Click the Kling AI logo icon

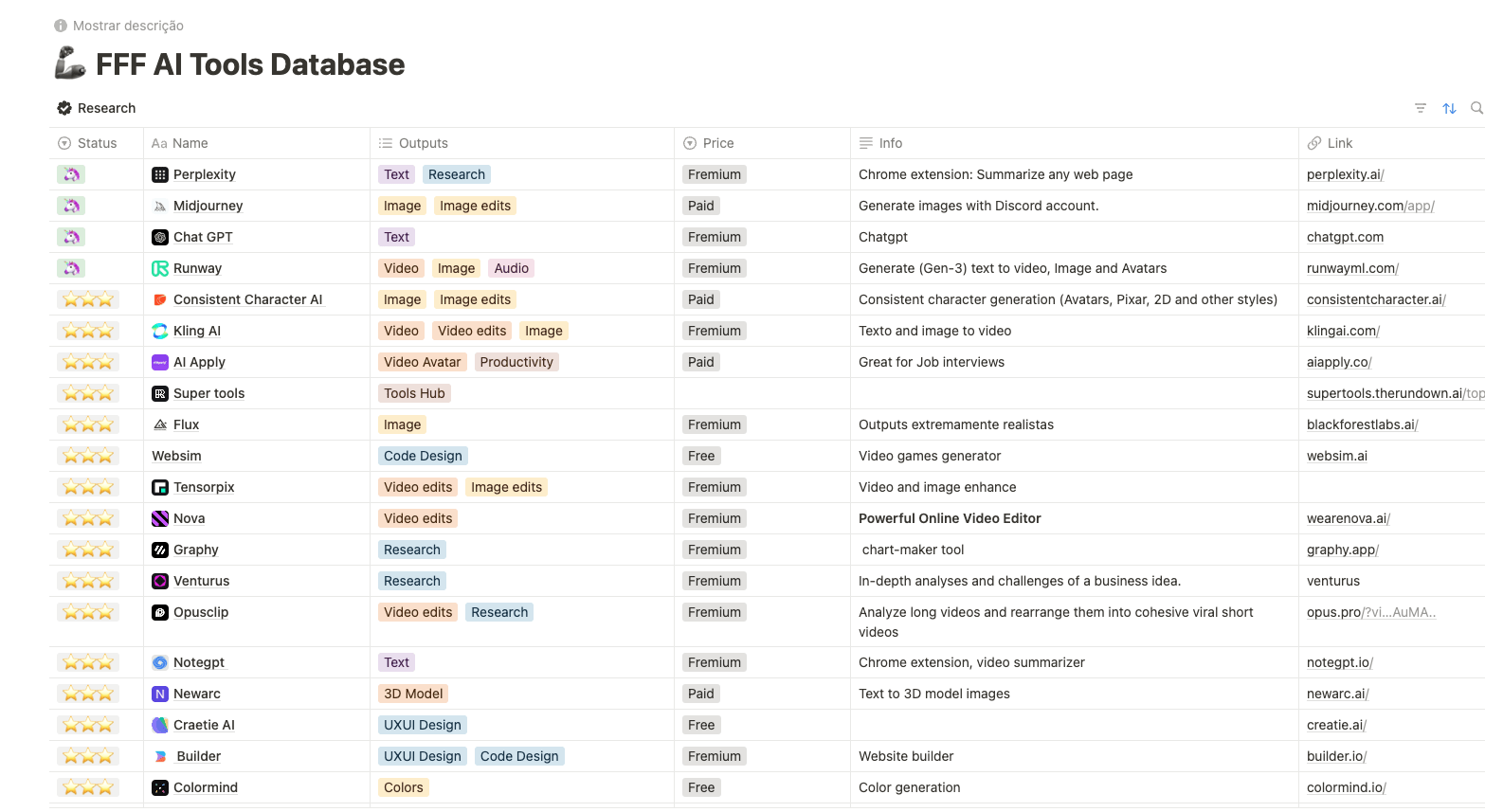[160, 331]
